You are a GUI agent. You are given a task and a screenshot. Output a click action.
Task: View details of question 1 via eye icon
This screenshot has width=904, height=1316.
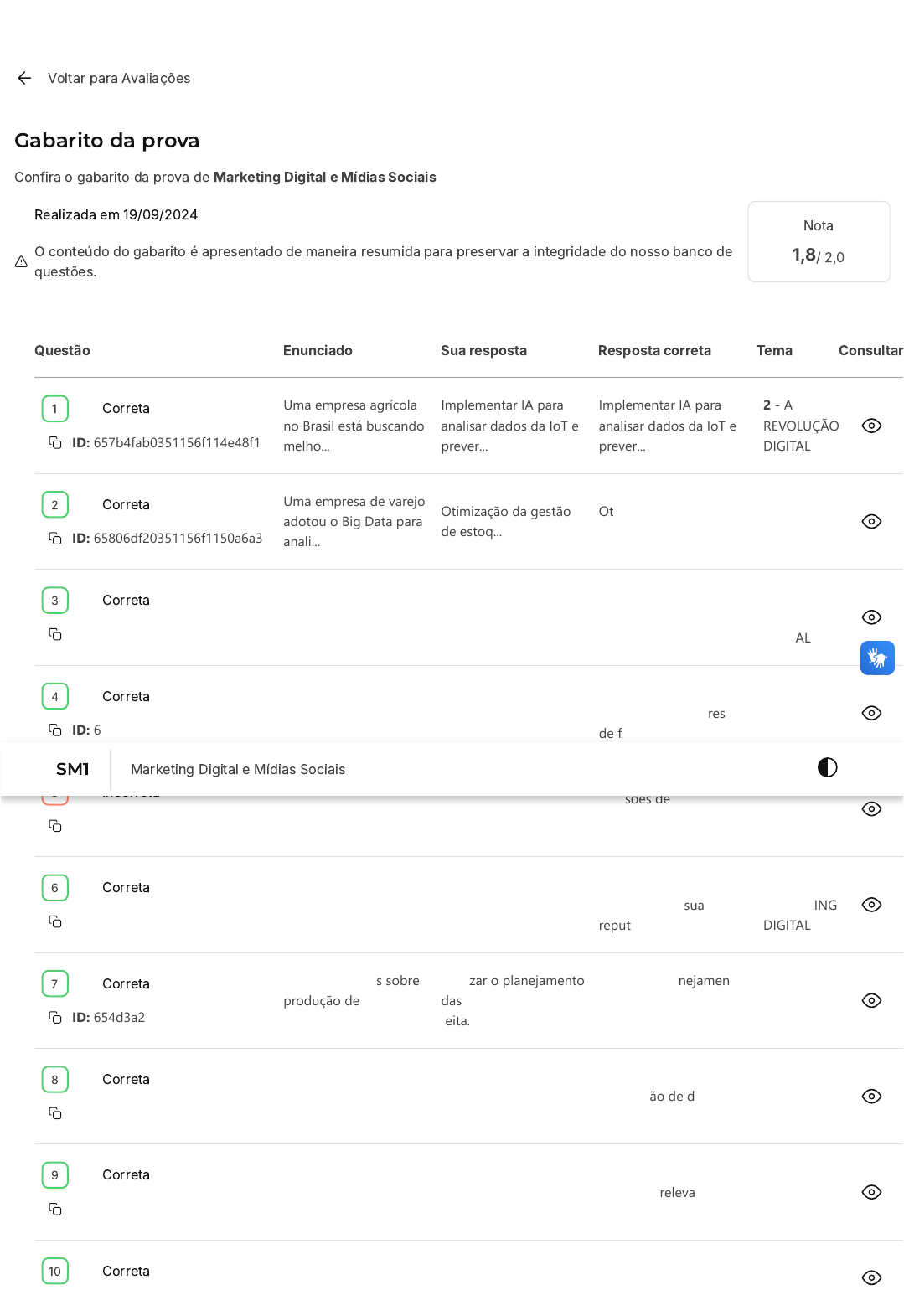pyautogui.click(x=871, y=426)
